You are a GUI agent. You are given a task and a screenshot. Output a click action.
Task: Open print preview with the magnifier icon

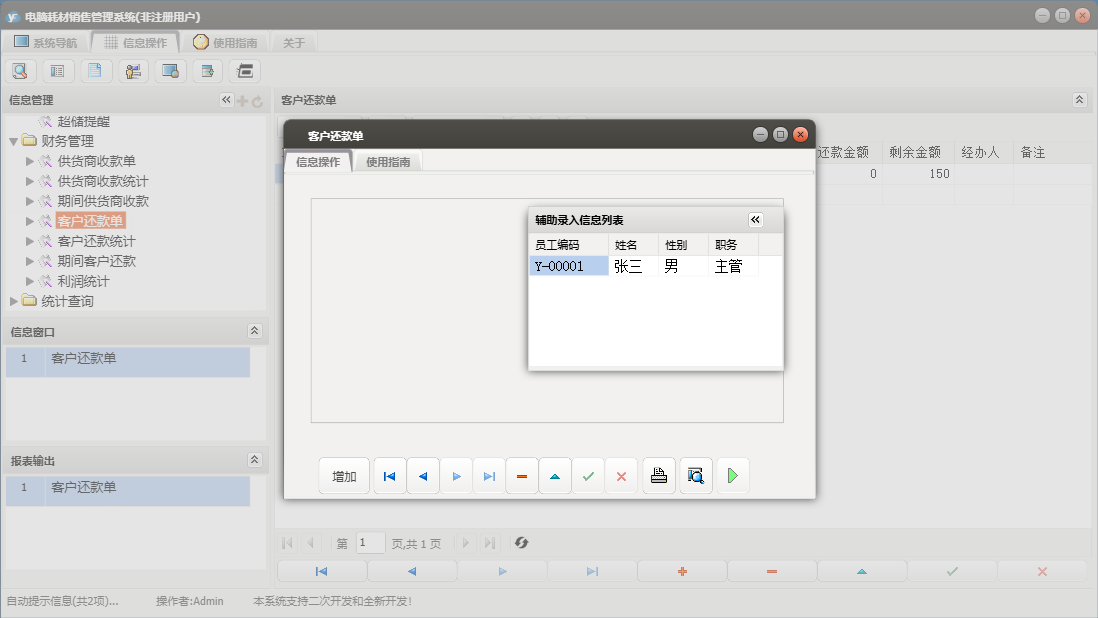[695, 477]
